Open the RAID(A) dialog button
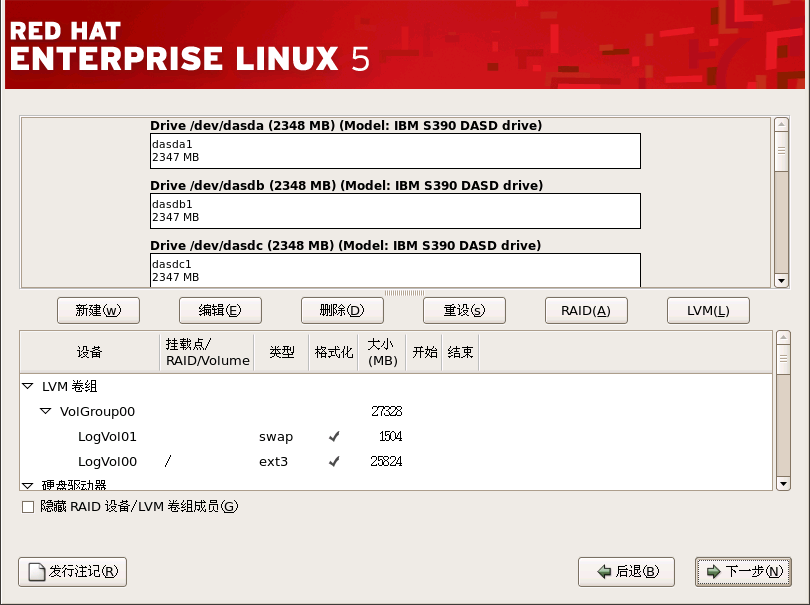The height and width of the screenshot is (605, 810). click(x=586, y=311)
